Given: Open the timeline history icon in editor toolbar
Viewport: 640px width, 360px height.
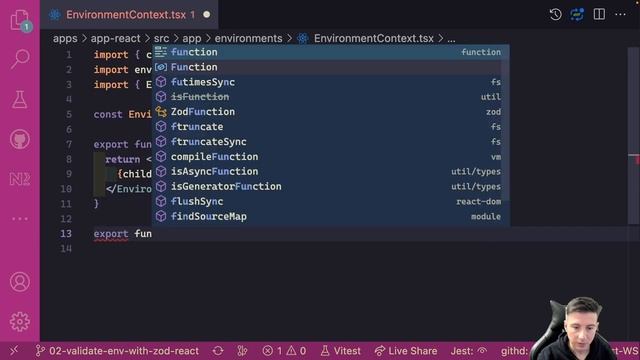Looking at the screenshot, I should tap(555, 15).
